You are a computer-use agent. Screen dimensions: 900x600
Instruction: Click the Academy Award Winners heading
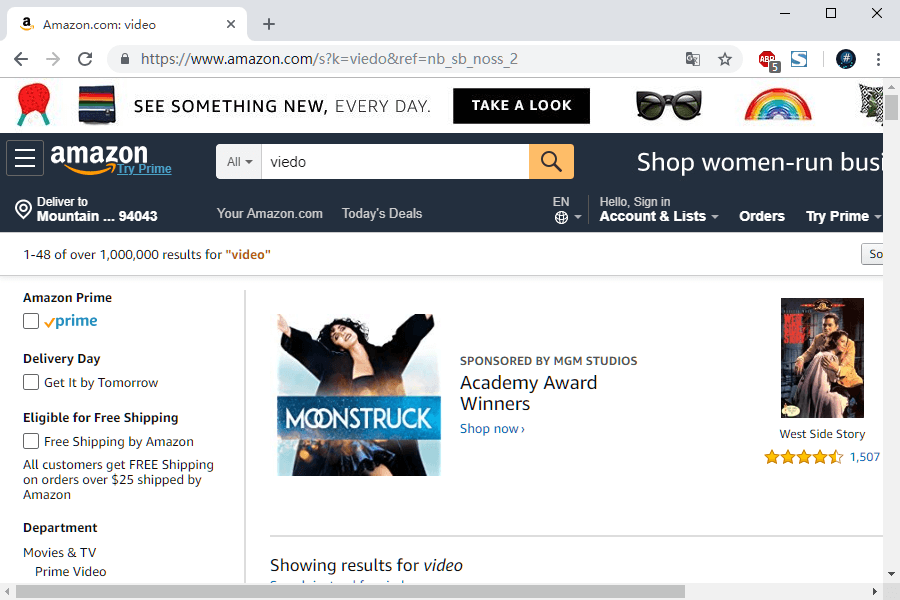(x=529, y=393)
